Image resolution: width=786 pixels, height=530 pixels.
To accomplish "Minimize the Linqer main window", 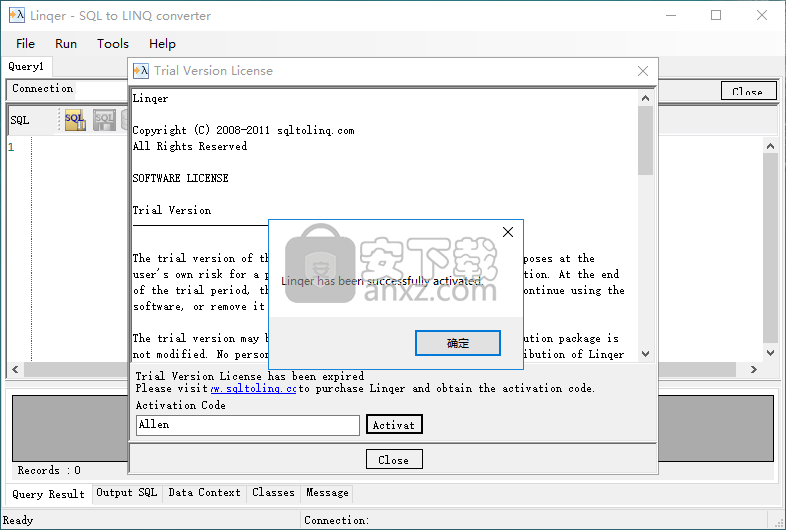I will tap(671, 16).
